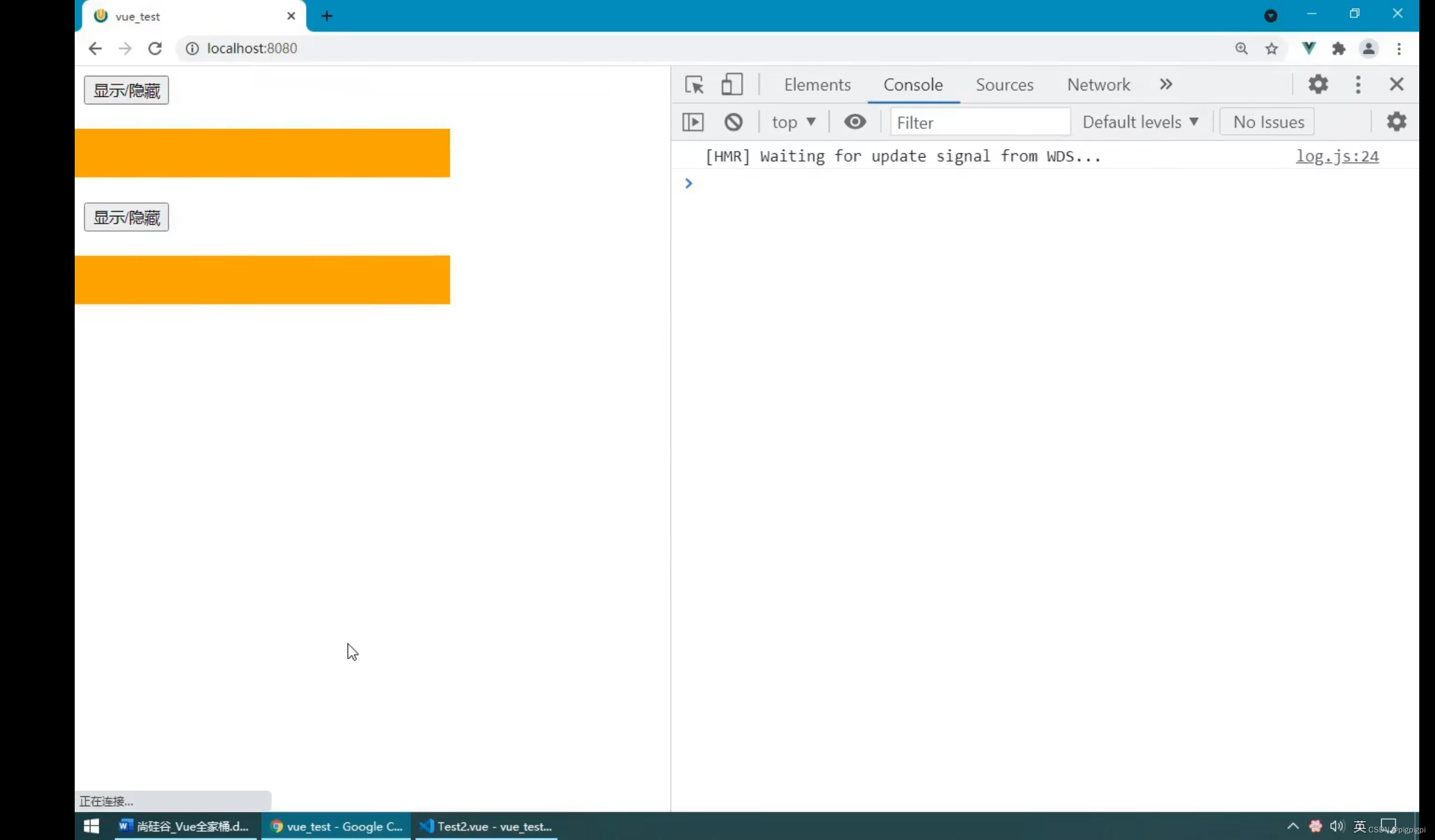The height and width of the screenshot is (840, 1435).
Task: Switch to the Network tab
Action: click(1098, 85)
